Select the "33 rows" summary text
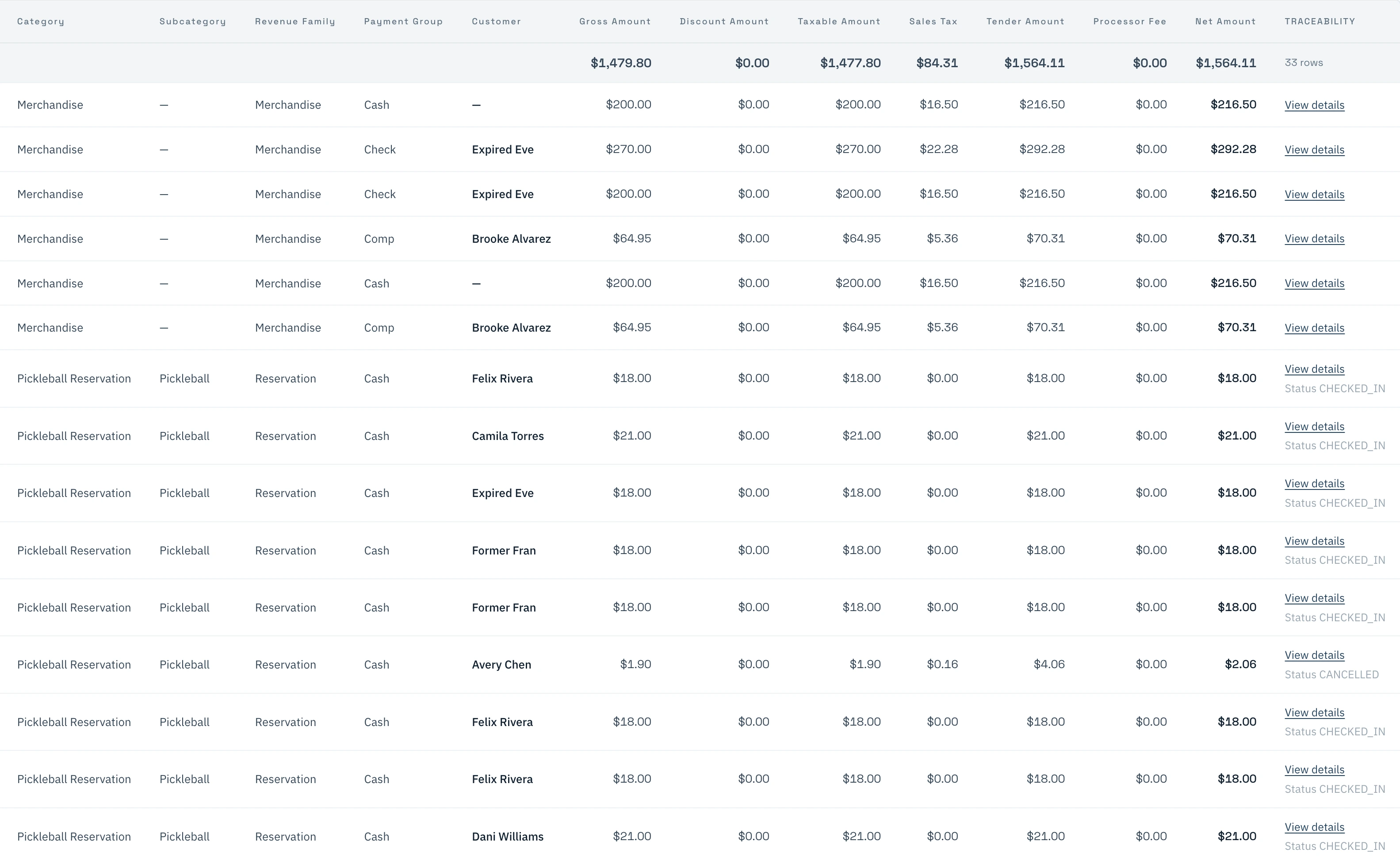The height and width of the screenshot is (864, 1400). 1304,62
